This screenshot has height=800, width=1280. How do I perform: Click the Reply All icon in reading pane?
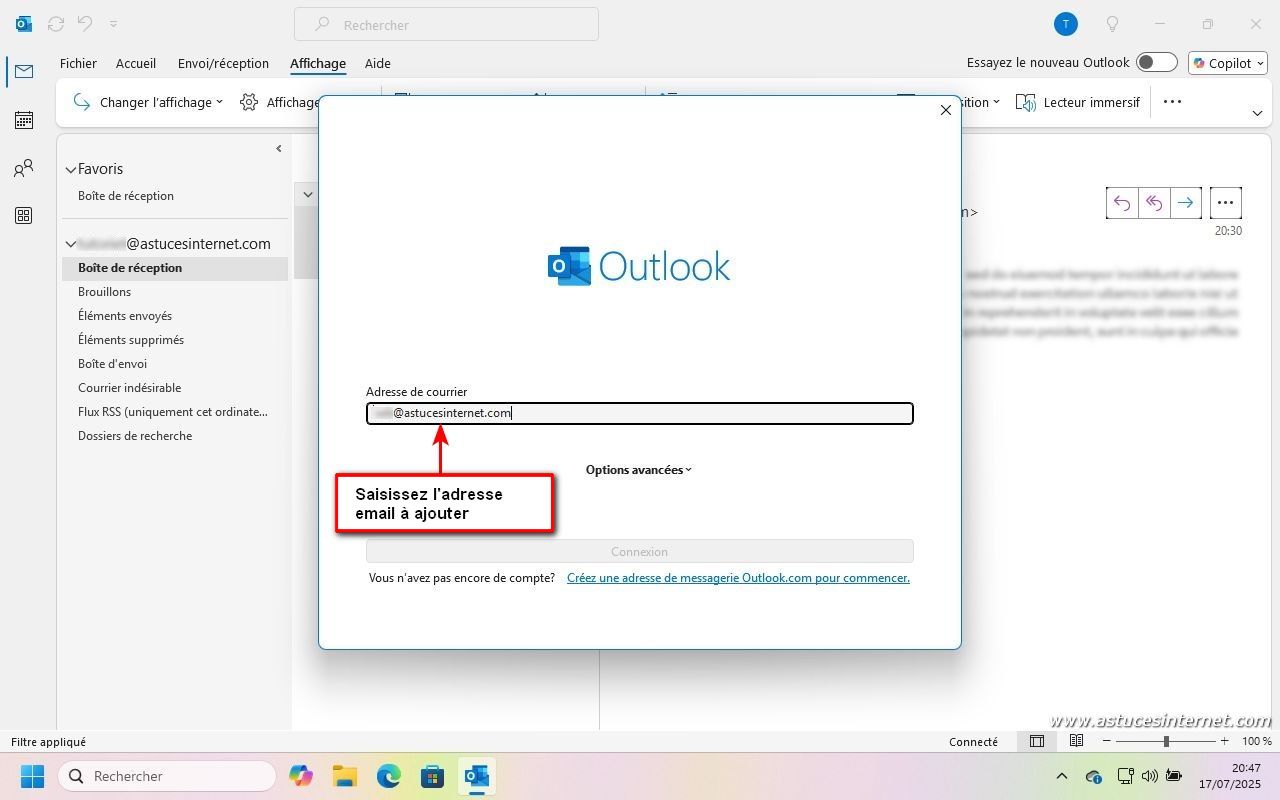click(1154, 203)
